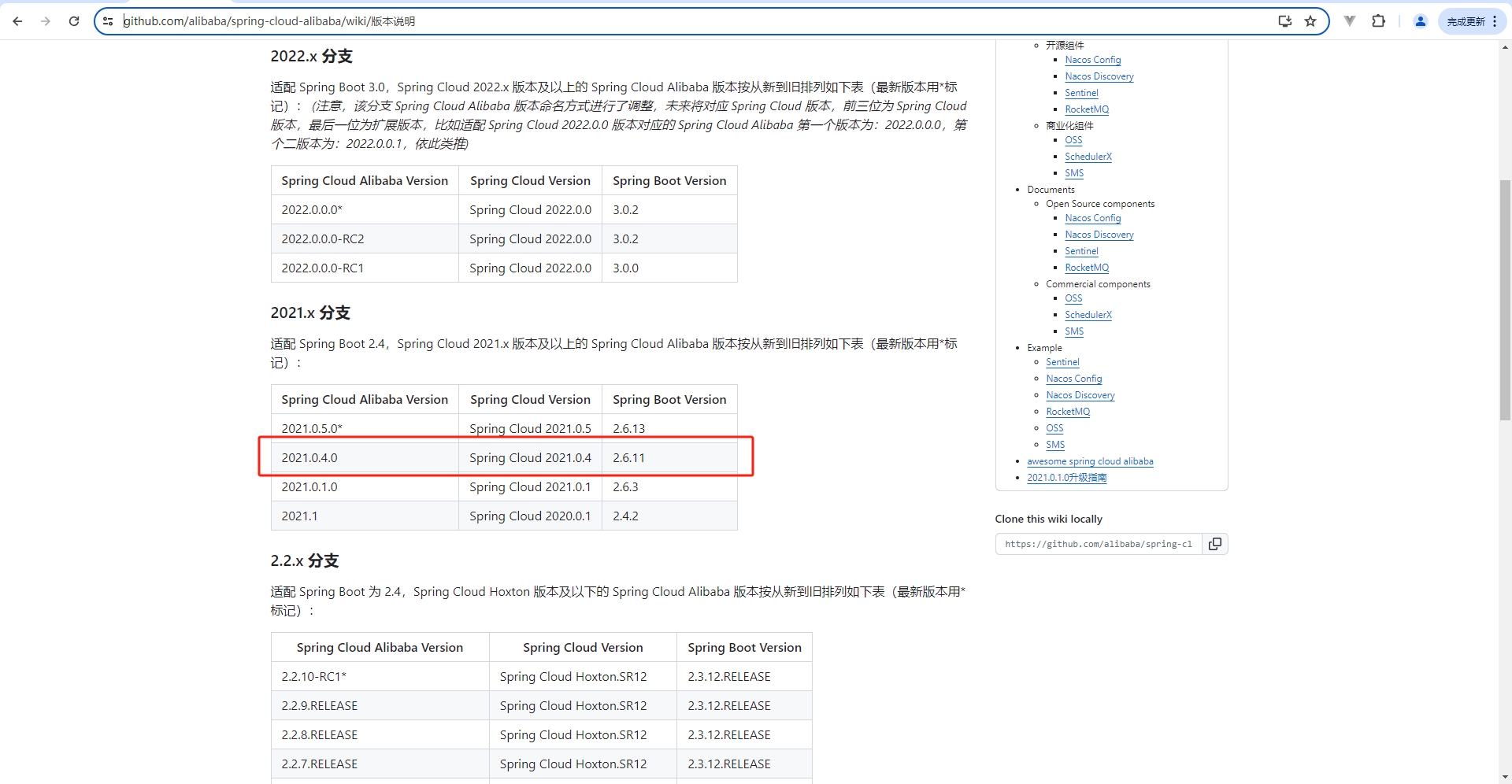This screenshot has width=1512, height=784.
Task: Open Sentinel under Open Source components
Action: 1081,251
